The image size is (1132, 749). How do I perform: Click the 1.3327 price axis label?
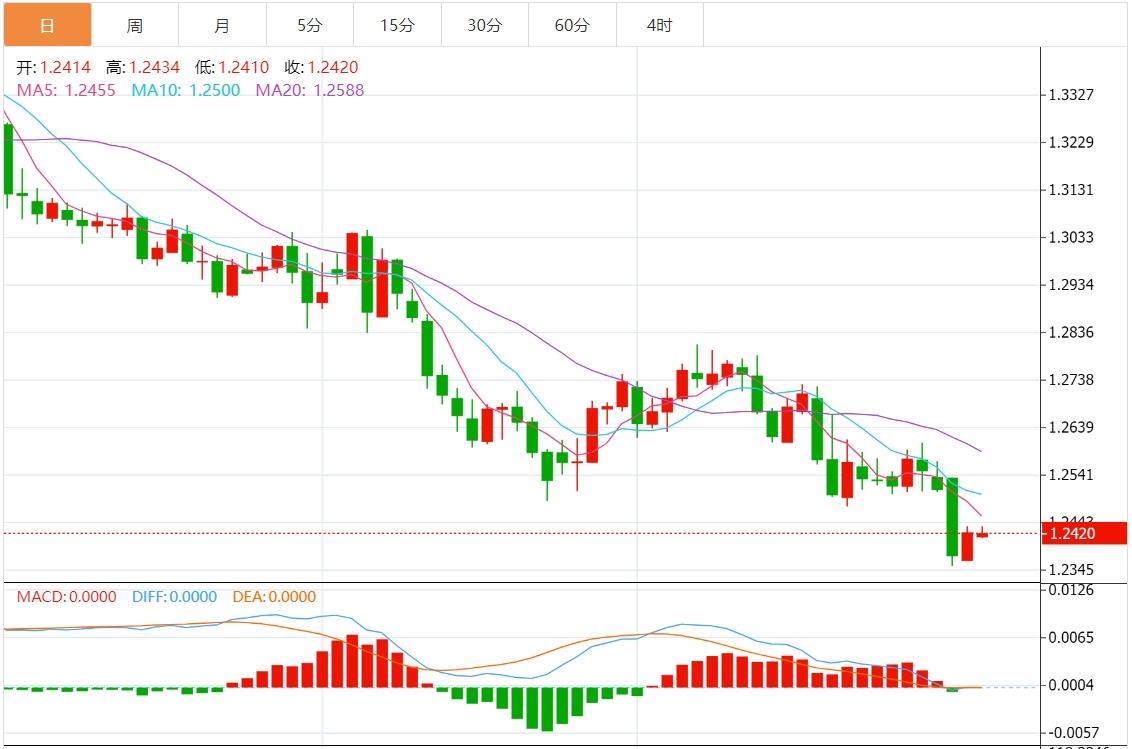[x=1071, y=95]
